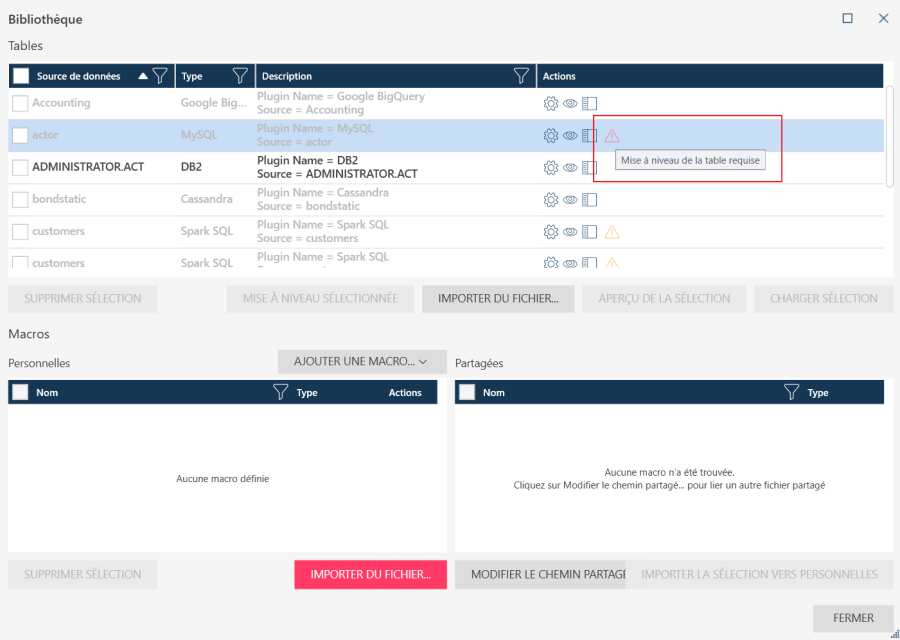Toggle select-all checkbox in Tables header
900x640 pixels.
click(20, 76)
